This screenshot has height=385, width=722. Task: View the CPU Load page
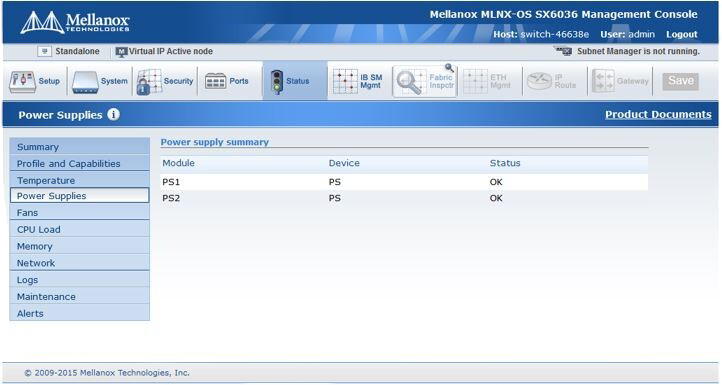click(x=80, y=229)
